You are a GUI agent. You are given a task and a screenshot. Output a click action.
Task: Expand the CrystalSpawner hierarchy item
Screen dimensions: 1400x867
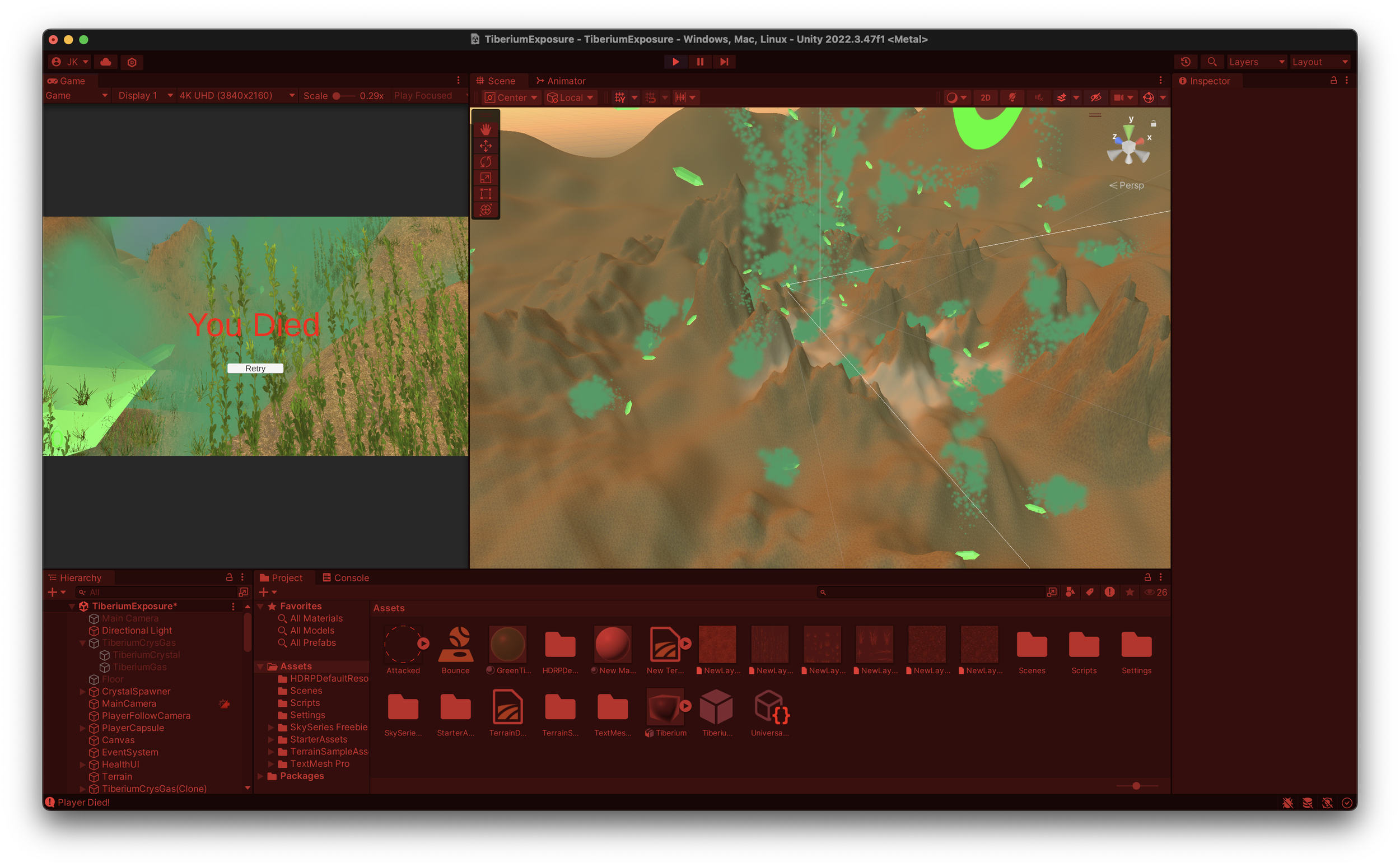(x=82, y=692)
